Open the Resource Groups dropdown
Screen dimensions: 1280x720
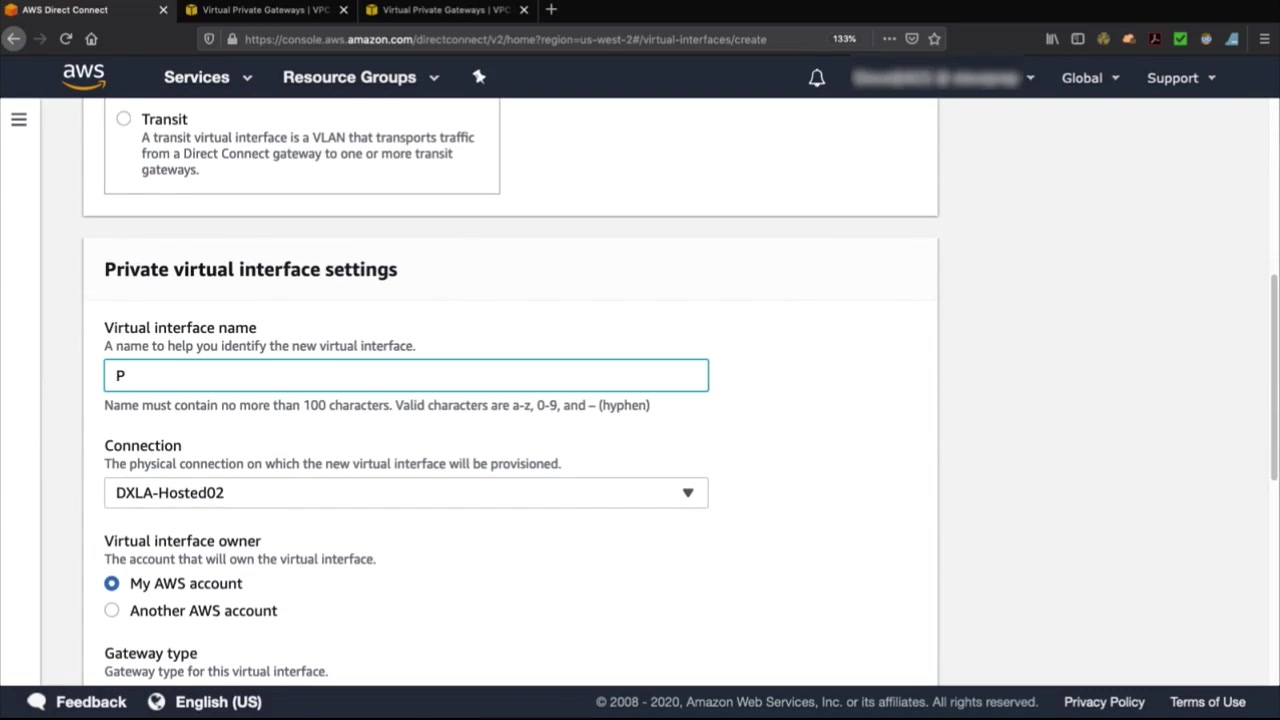(x=361, y=77)
